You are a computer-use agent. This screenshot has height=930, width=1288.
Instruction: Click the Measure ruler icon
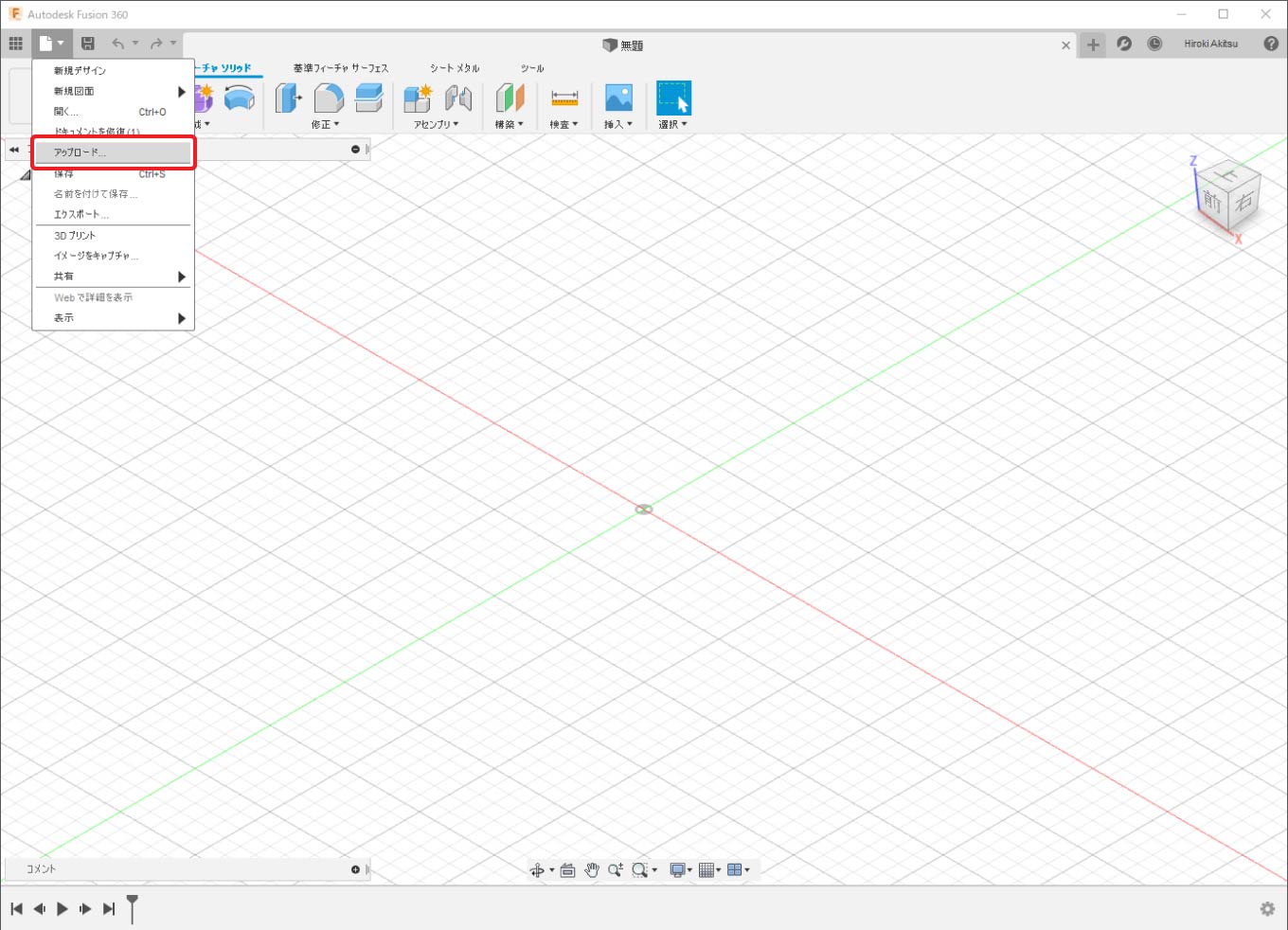564,98
